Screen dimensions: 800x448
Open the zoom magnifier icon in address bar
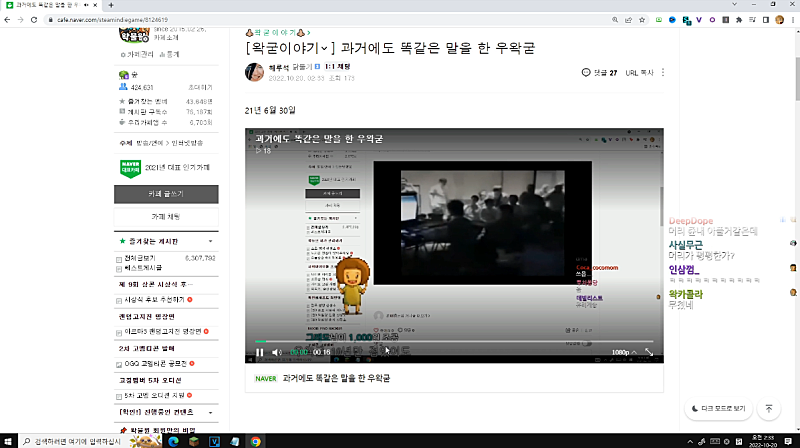coord(615,20)
